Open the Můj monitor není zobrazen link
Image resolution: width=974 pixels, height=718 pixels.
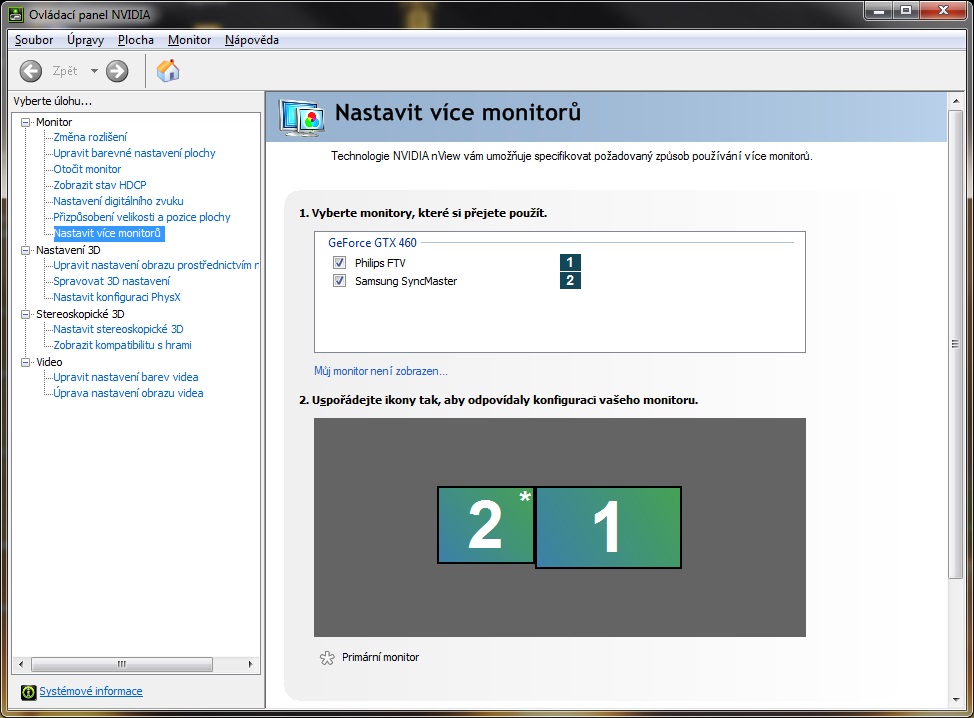click(381, 371)
